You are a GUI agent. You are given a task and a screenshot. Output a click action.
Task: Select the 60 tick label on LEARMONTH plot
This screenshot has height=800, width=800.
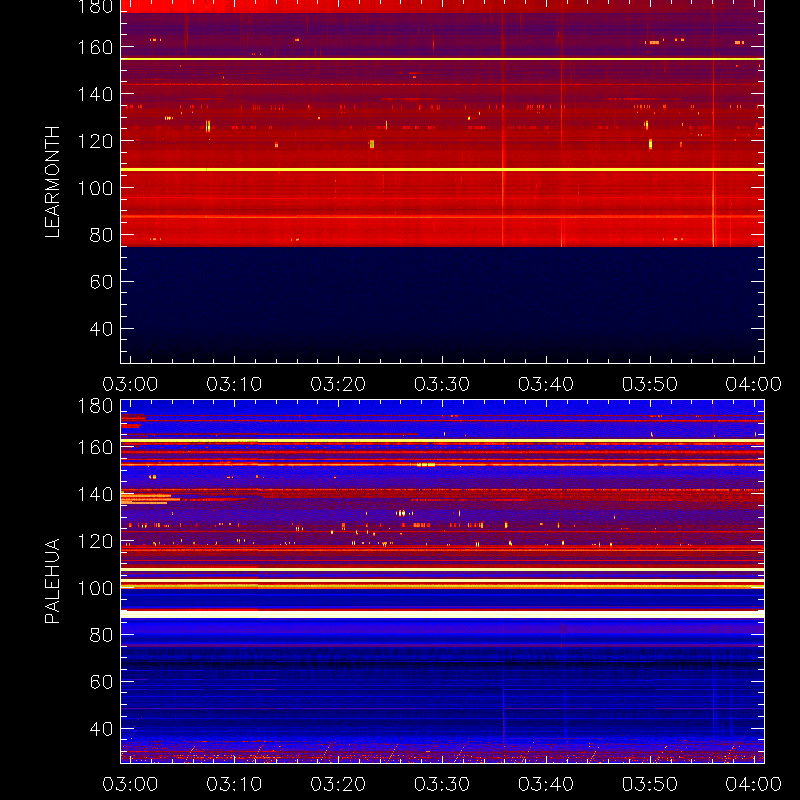101,282
